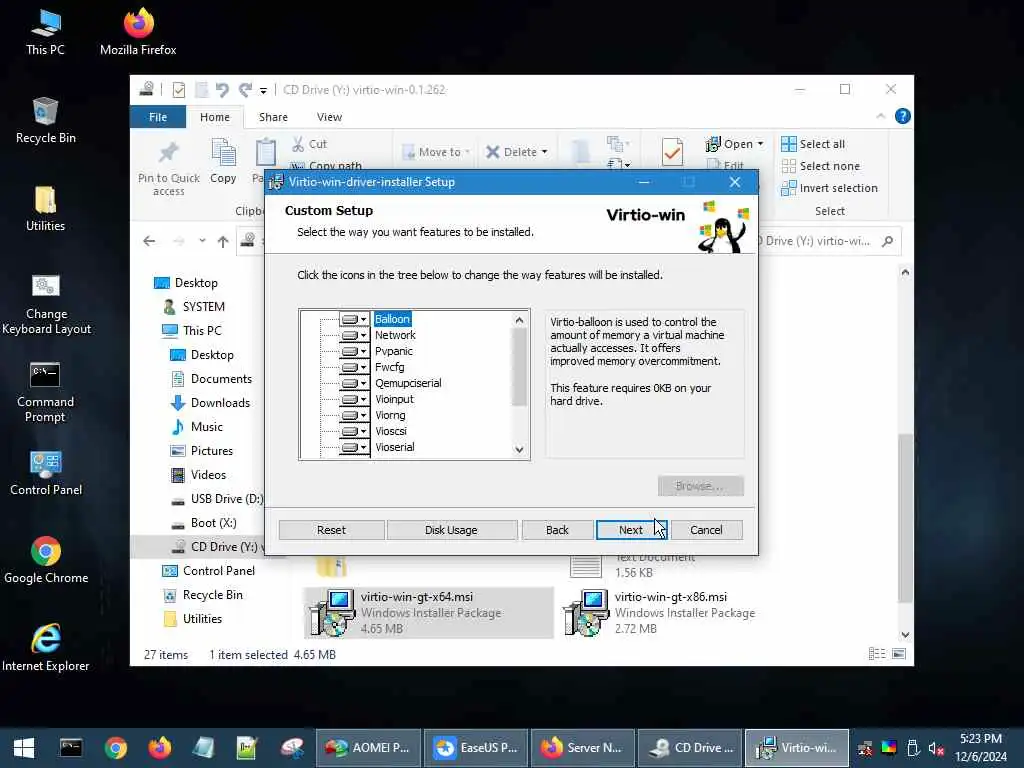The image size is (1024, 768).
Task: Open Network feature install dropdown
Action: 355,335
